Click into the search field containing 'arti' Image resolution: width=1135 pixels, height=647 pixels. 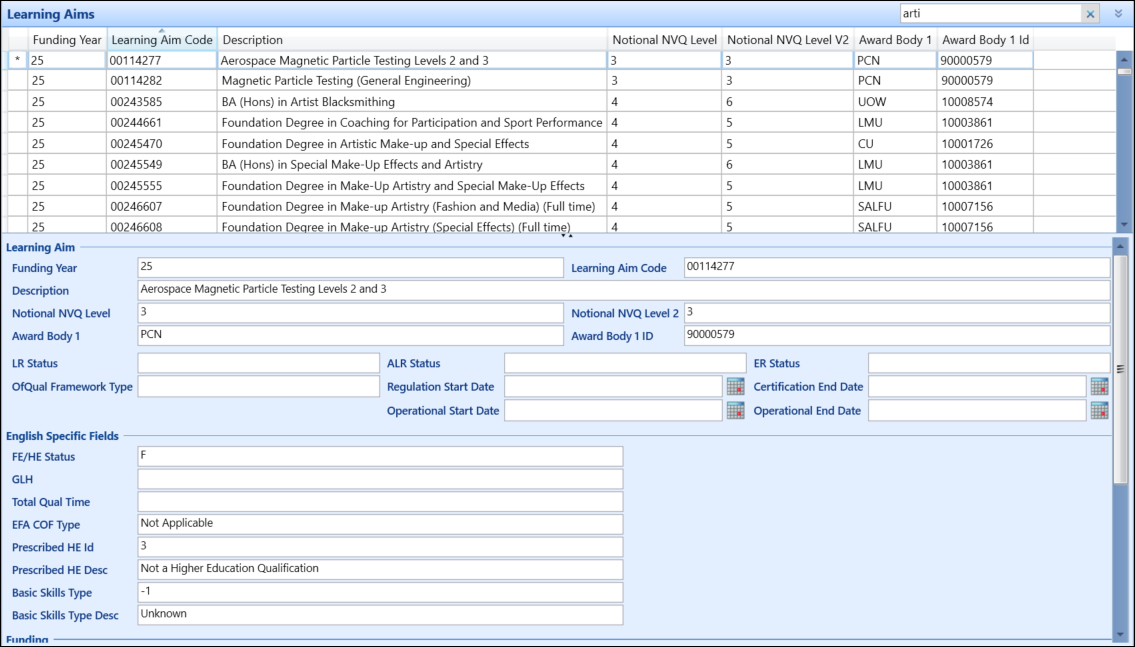point(988,14)
